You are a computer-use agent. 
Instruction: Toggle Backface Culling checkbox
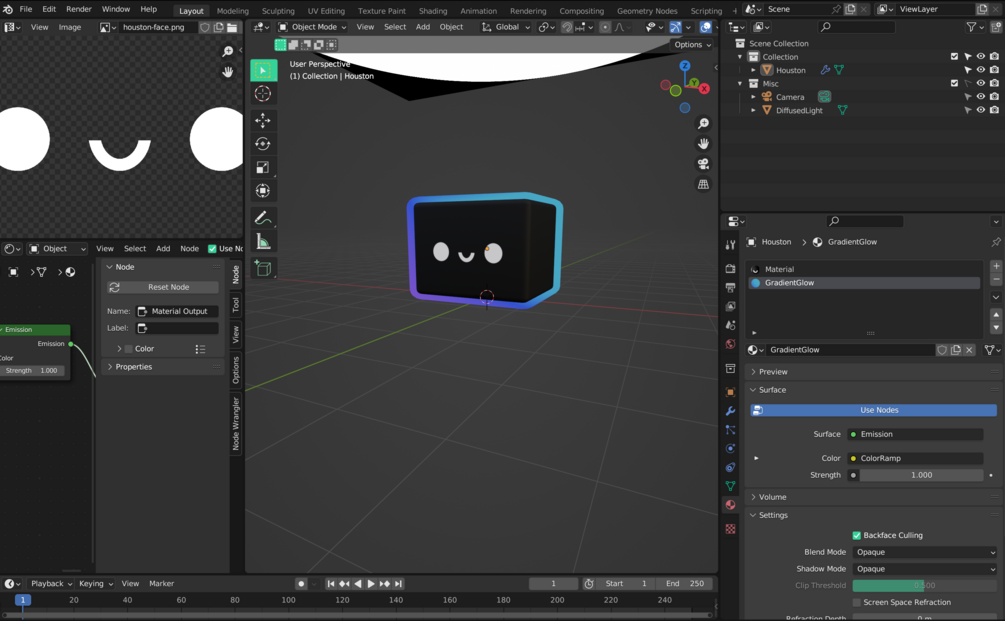click(x=856, y=535)
